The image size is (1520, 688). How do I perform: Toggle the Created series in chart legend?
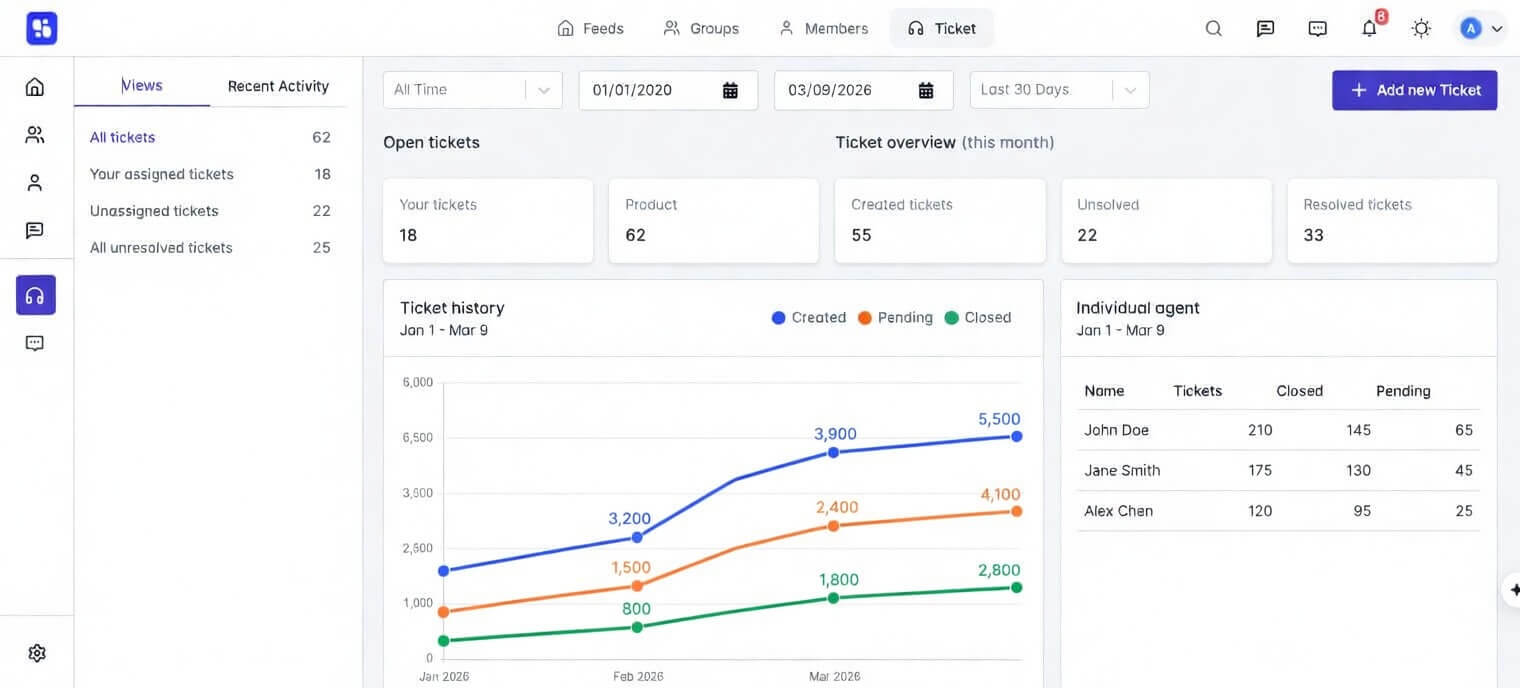(809, 318)
